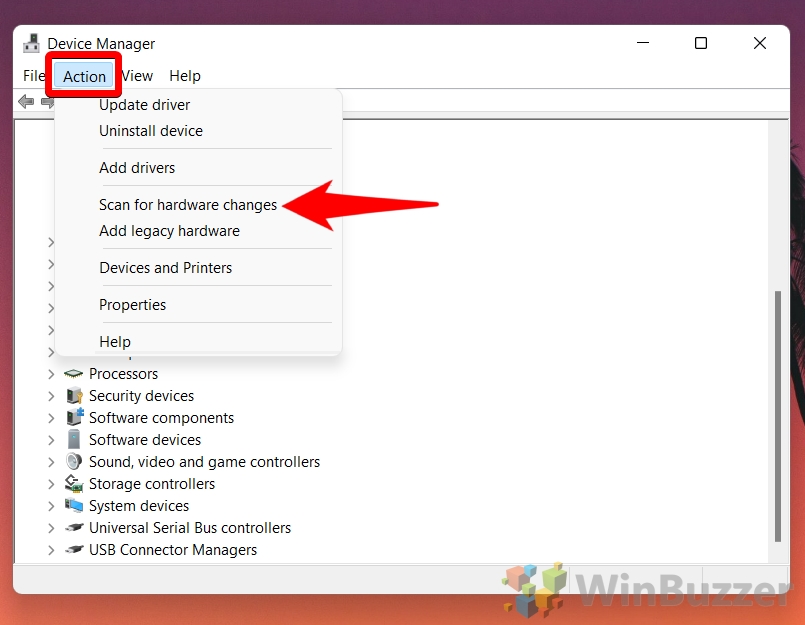Open the File menu

tap(33, 76)
